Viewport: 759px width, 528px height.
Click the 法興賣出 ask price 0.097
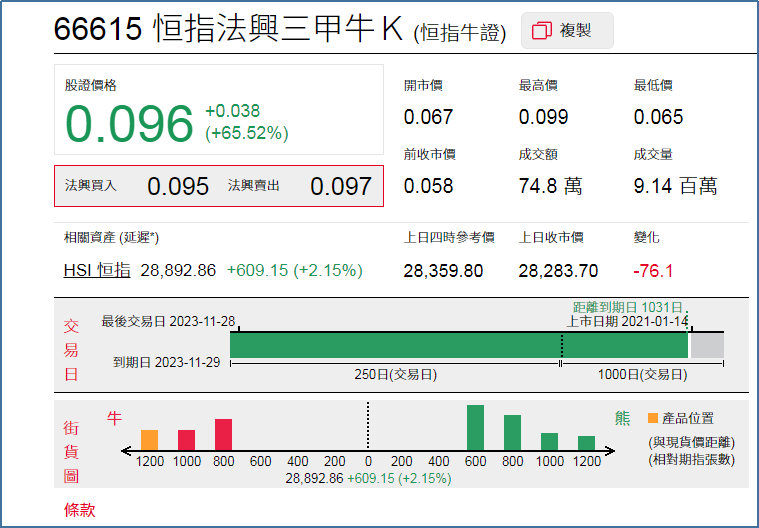tap(341, 186)
